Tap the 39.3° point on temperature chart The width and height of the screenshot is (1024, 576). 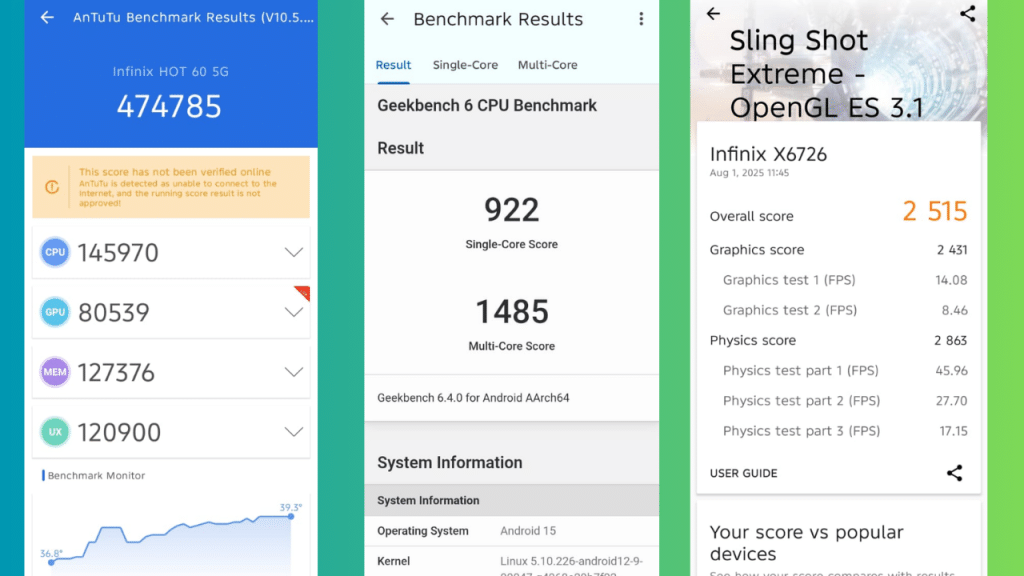tap(291, 516)
